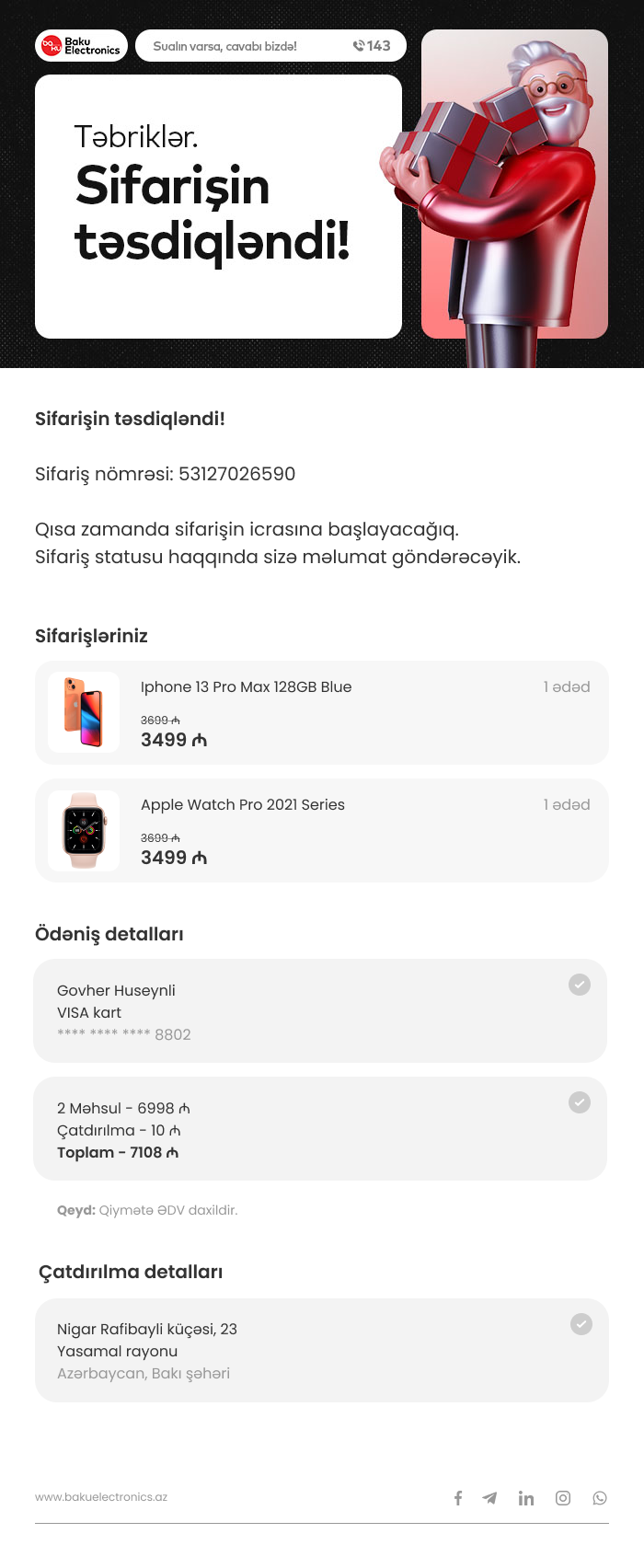
Task: Open the Instagram social icon
Action: (563, 1498)
